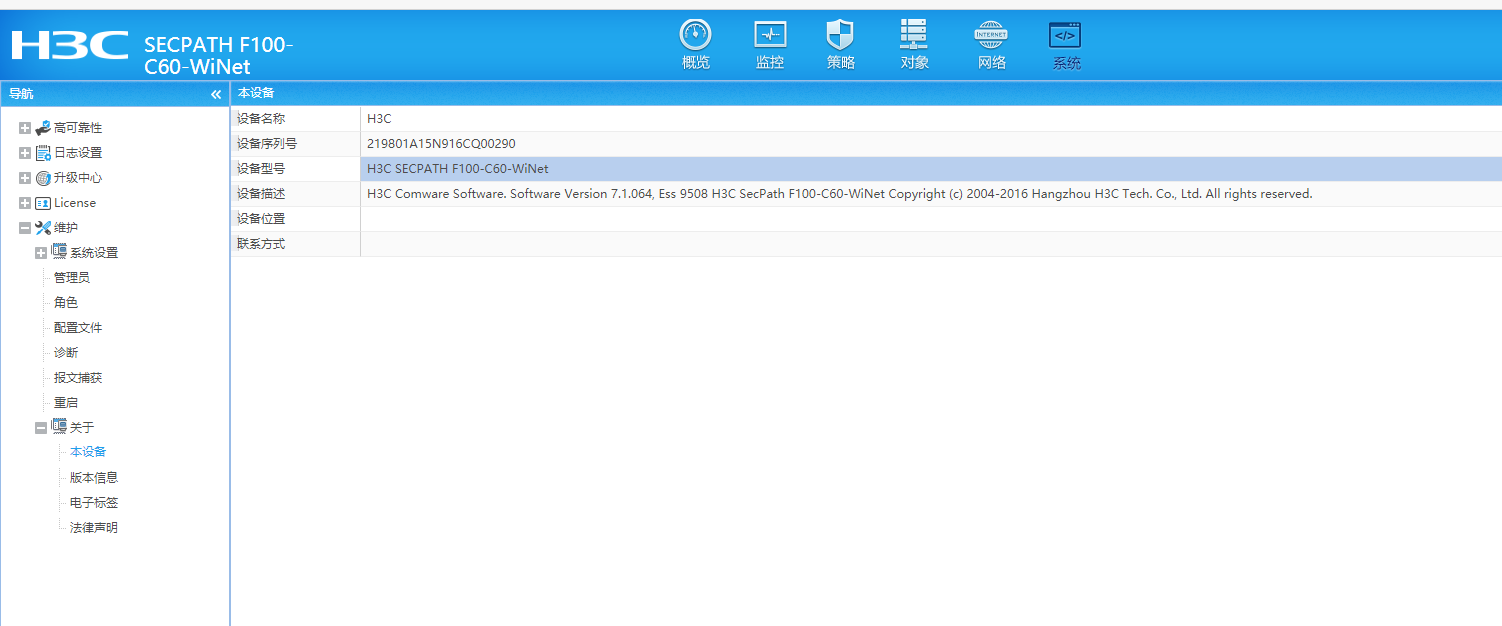Expand the 日志设置 tree node
Image resolution: width=1502 pixels, height=626 pixels.
click(25, 153)
